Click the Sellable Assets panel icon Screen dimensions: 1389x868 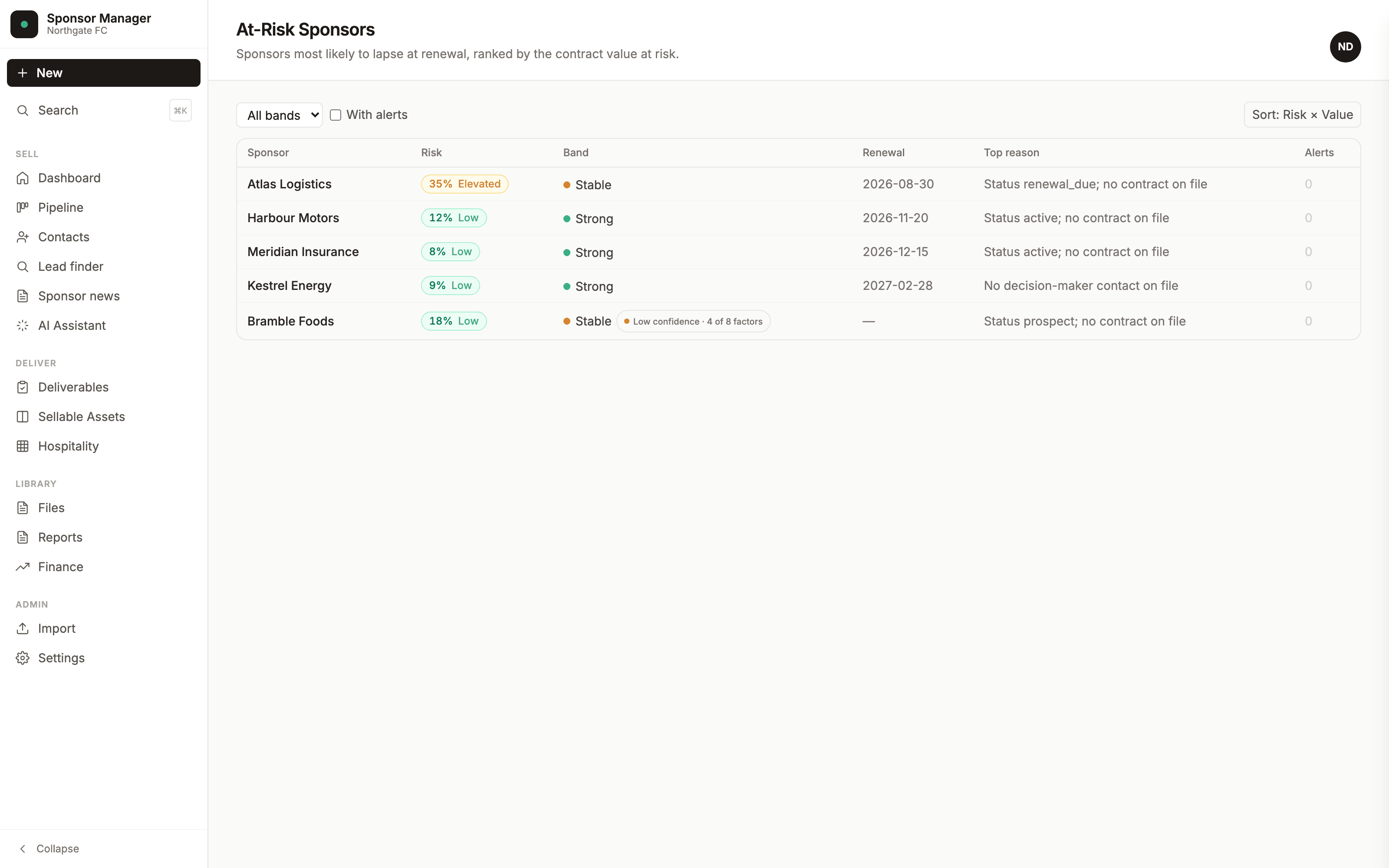pos(23,417)
